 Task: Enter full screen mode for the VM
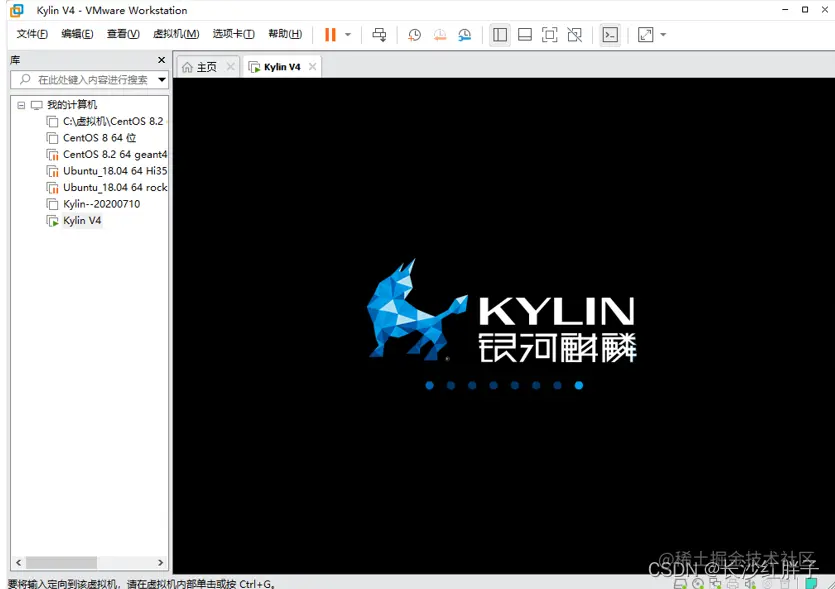click(x=549, y=34)
